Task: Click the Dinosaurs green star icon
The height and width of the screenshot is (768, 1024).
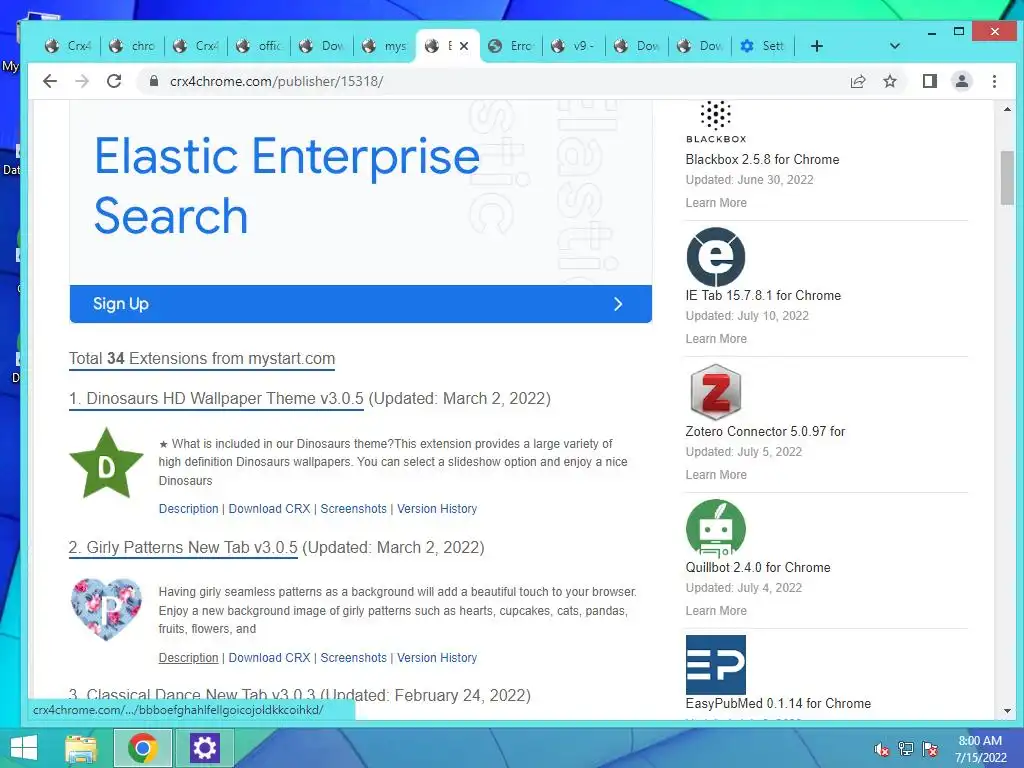Action: coord(106,464)
